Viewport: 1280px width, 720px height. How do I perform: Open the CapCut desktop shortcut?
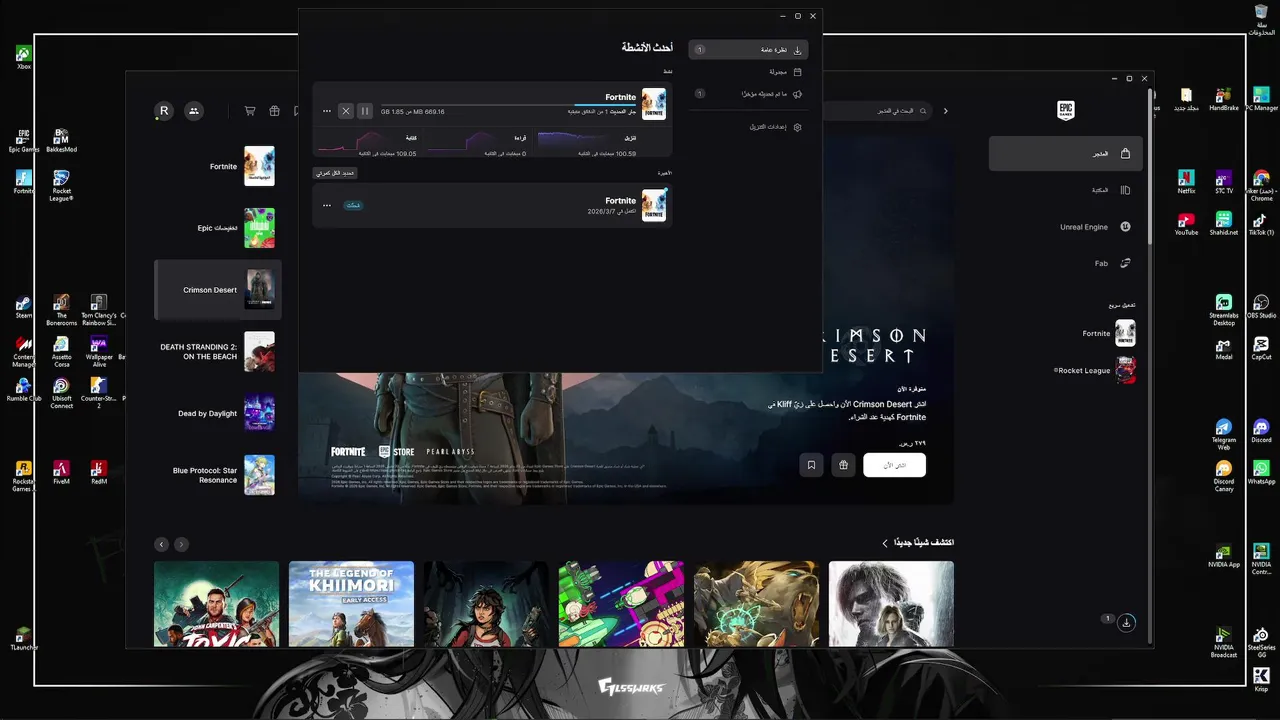pos(1261,347)
